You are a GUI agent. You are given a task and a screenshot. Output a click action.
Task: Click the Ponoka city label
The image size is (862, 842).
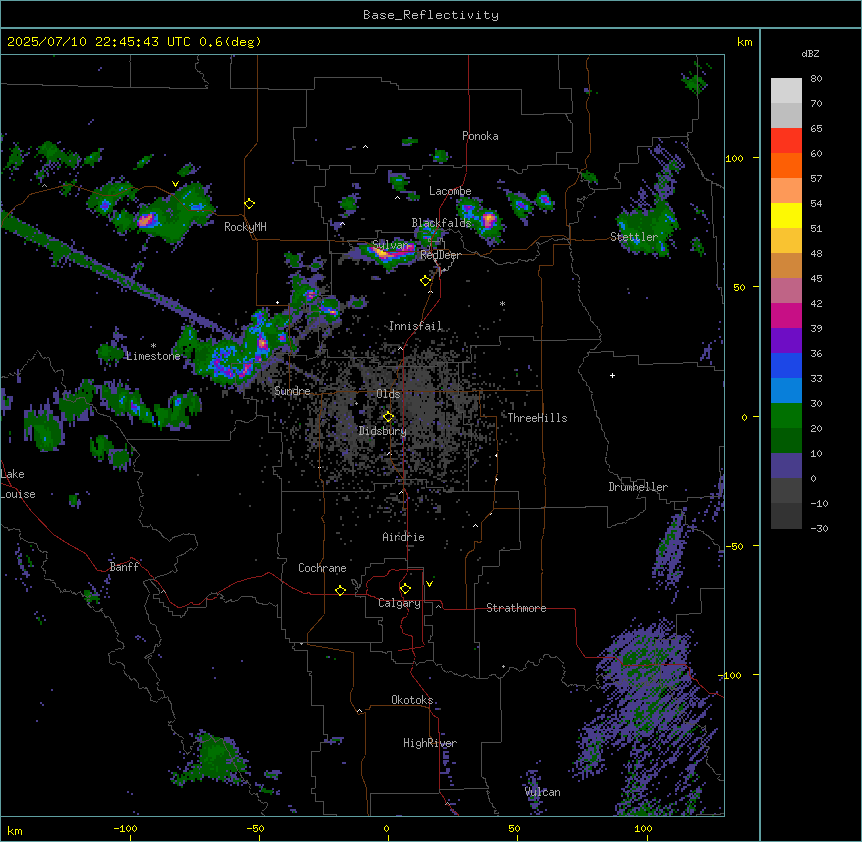(480, 136)
